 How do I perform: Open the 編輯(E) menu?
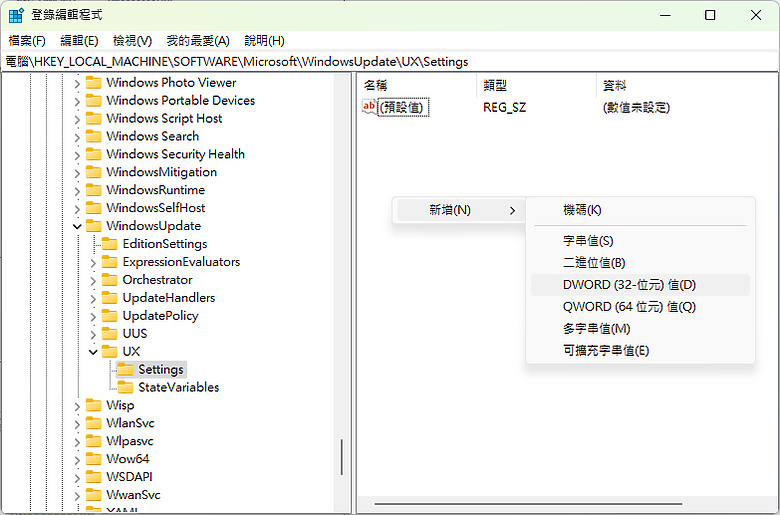[79, 41]
